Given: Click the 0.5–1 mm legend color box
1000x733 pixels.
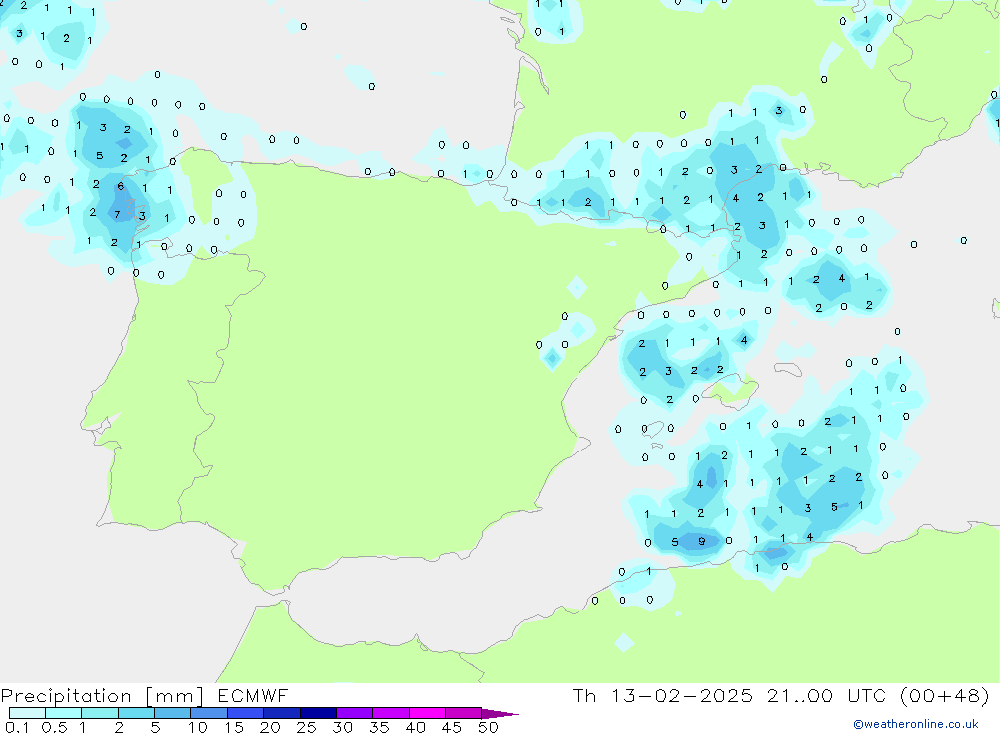Looking at the screenshot, I should pos(64,713).
